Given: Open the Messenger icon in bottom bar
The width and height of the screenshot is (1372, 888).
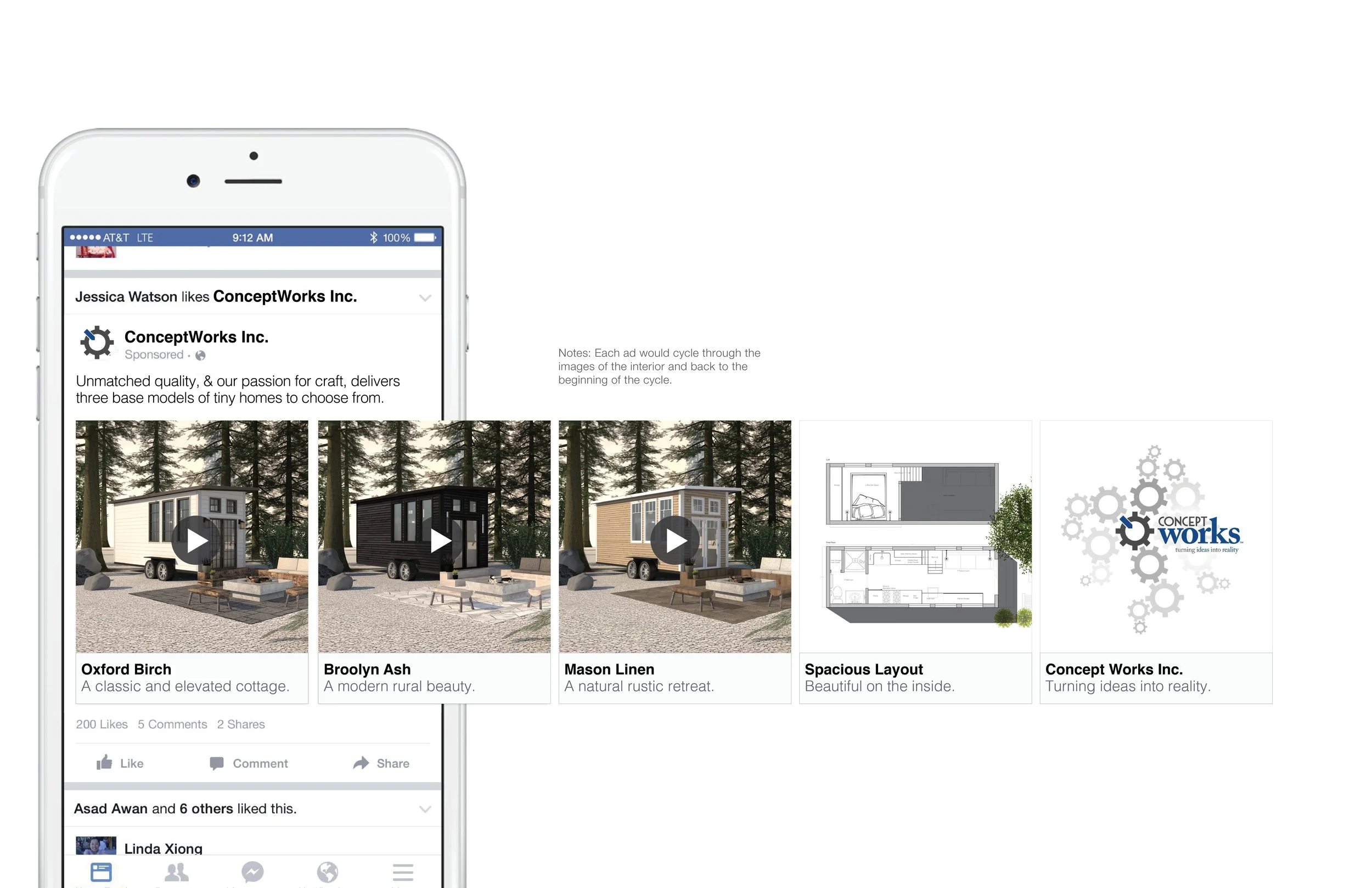Looking at the screenshot, I should pyautogui.click(x=252, y=872).
